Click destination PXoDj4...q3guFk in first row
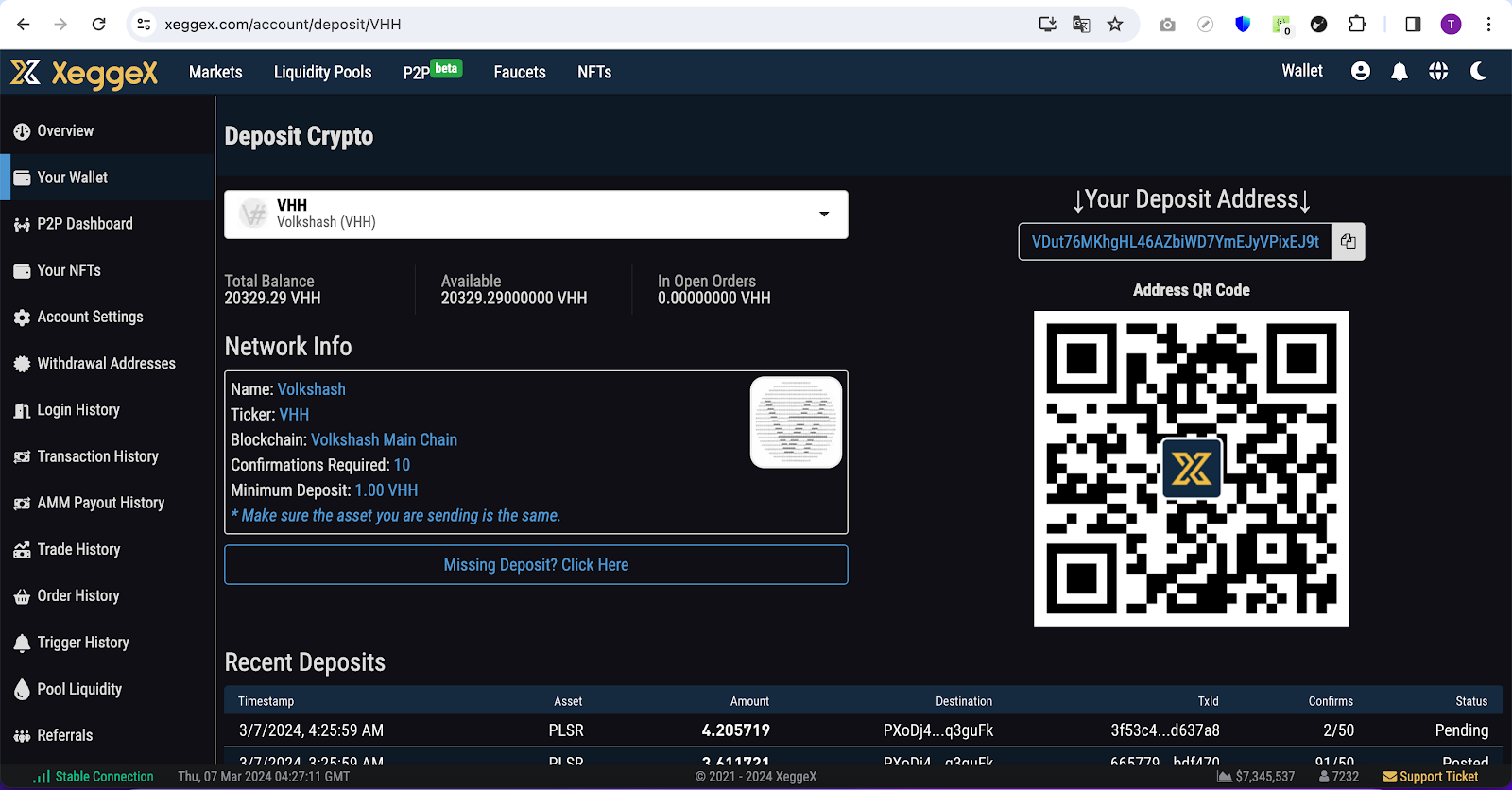Viewport: 1512px width, 790px height. tap(938, 730)
